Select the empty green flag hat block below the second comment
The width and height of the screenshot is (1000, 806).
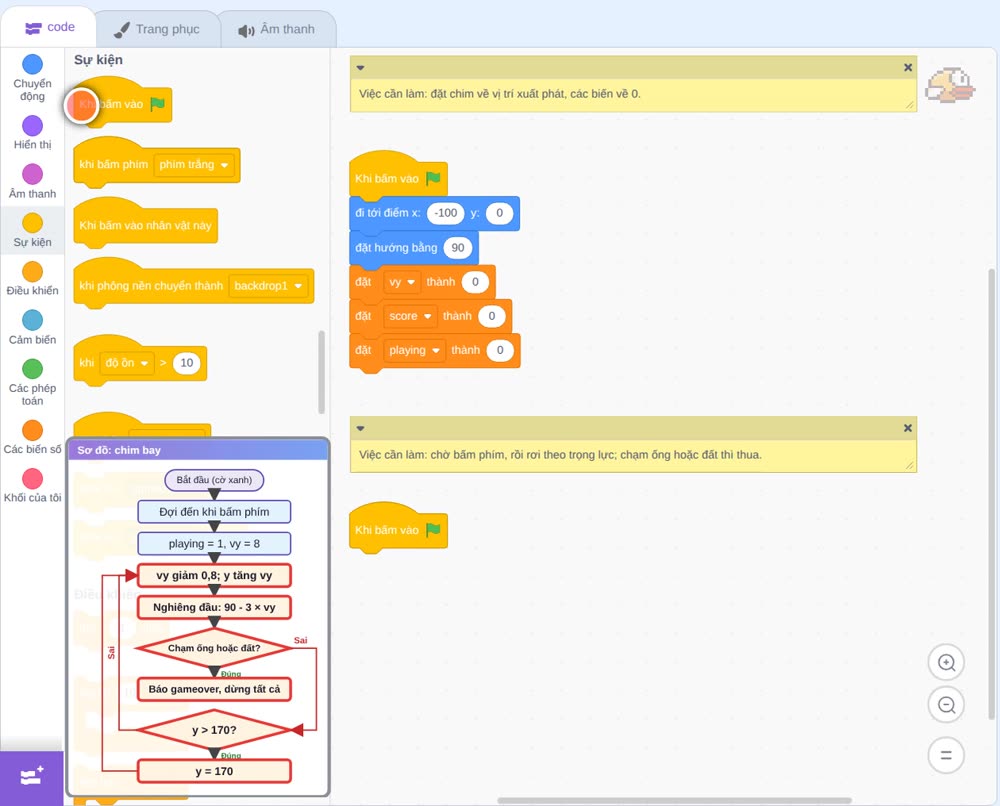[398, 529]
